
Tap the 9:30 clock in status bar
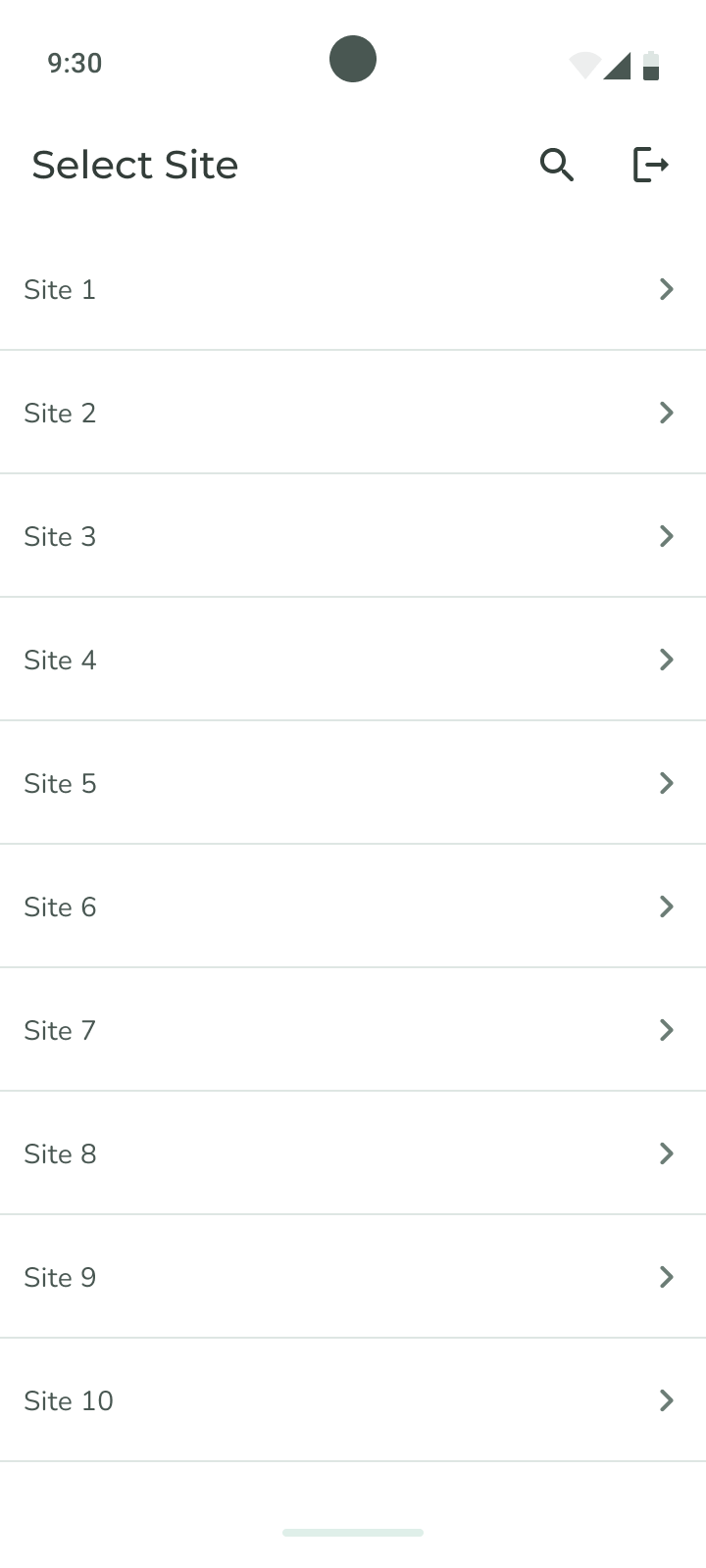tap(75, 64)
